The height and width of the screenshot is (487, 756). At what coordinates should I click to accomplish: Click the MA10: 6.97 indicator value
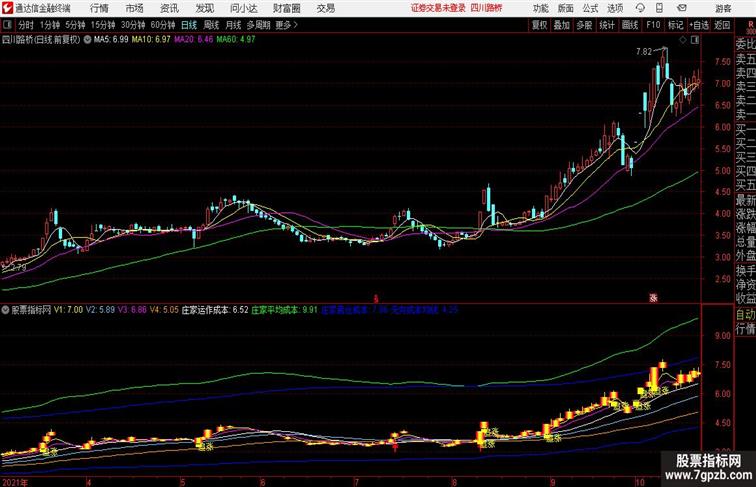click(x=151, y=40)
